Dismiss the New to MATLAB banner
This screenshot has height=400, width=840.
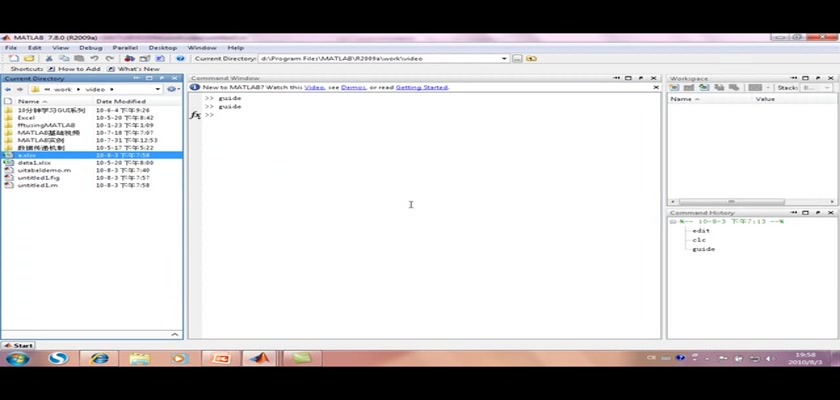point(656,87)
